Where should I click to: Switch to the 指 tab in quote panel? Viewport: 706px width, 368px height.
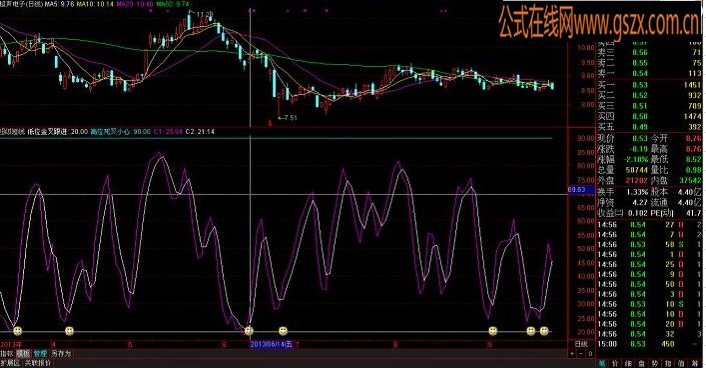668,363
